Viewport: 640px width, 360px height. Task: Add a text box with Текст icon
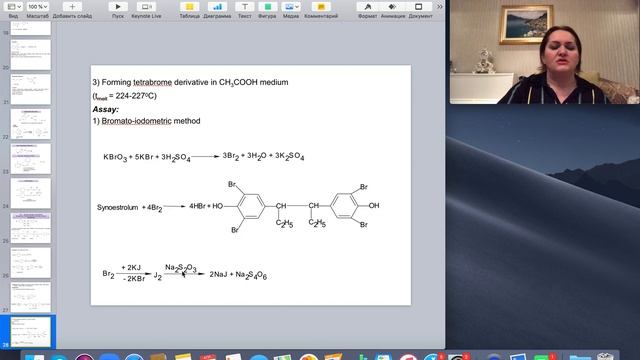[244, 7]
